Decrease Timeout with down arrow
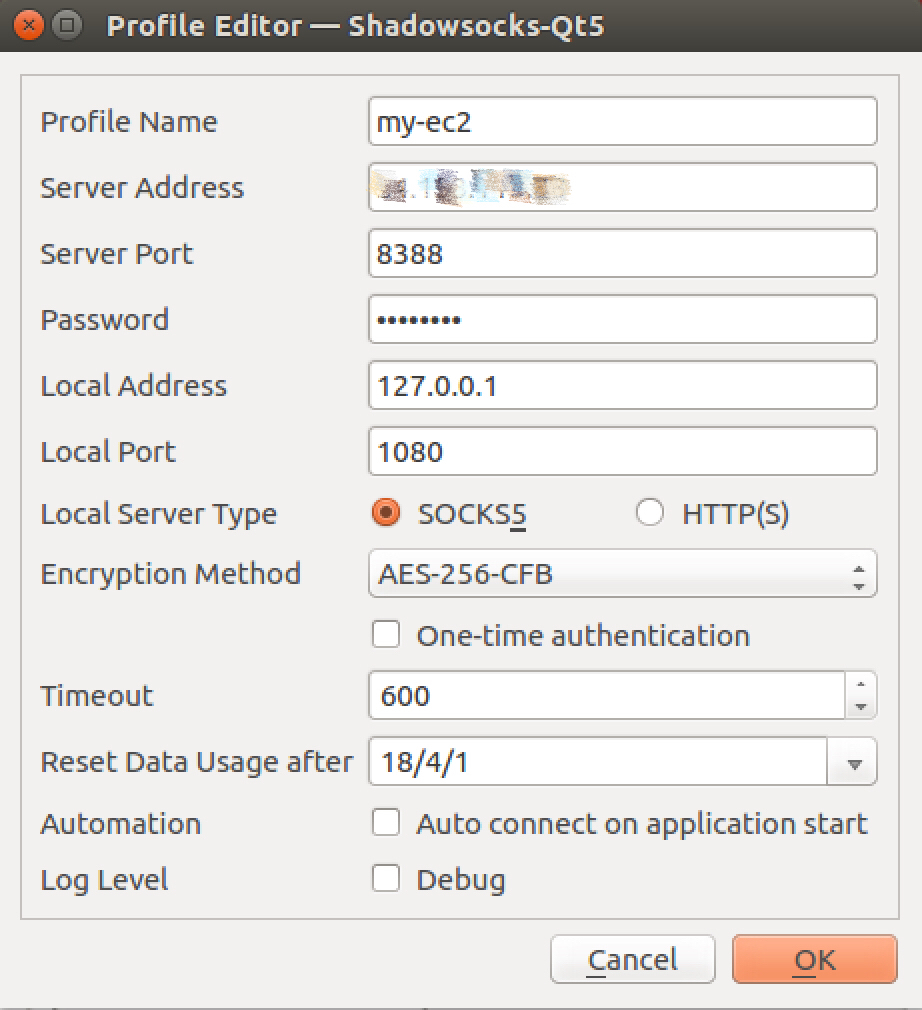 click(x=861, y=707)
